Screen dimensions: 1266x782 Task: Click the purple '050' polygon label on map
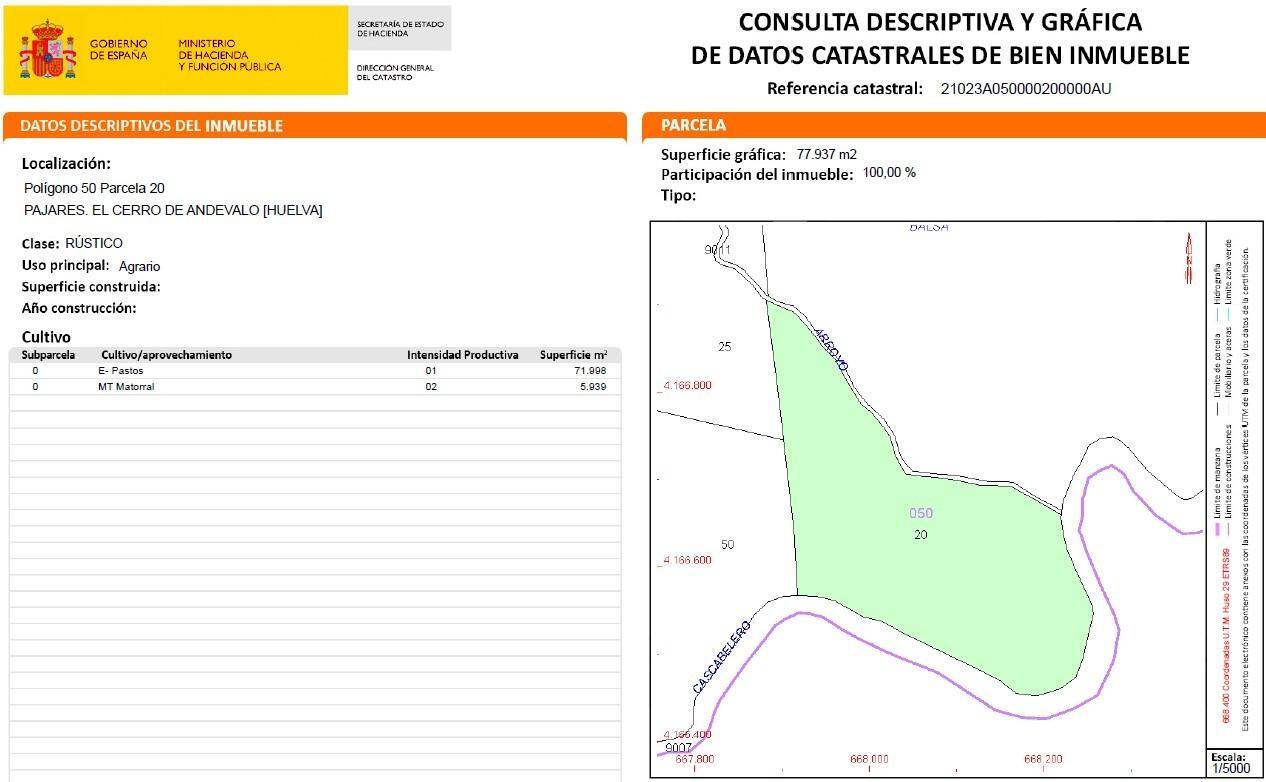click(x=921, y=513)
